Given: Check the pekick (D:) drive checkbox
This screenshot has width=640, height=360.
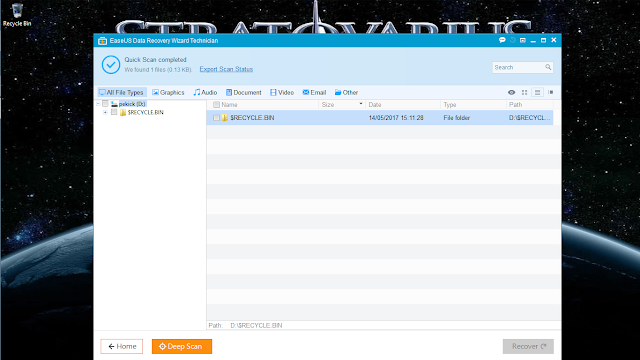Looking at the screenshot, I should click(105, 104).
